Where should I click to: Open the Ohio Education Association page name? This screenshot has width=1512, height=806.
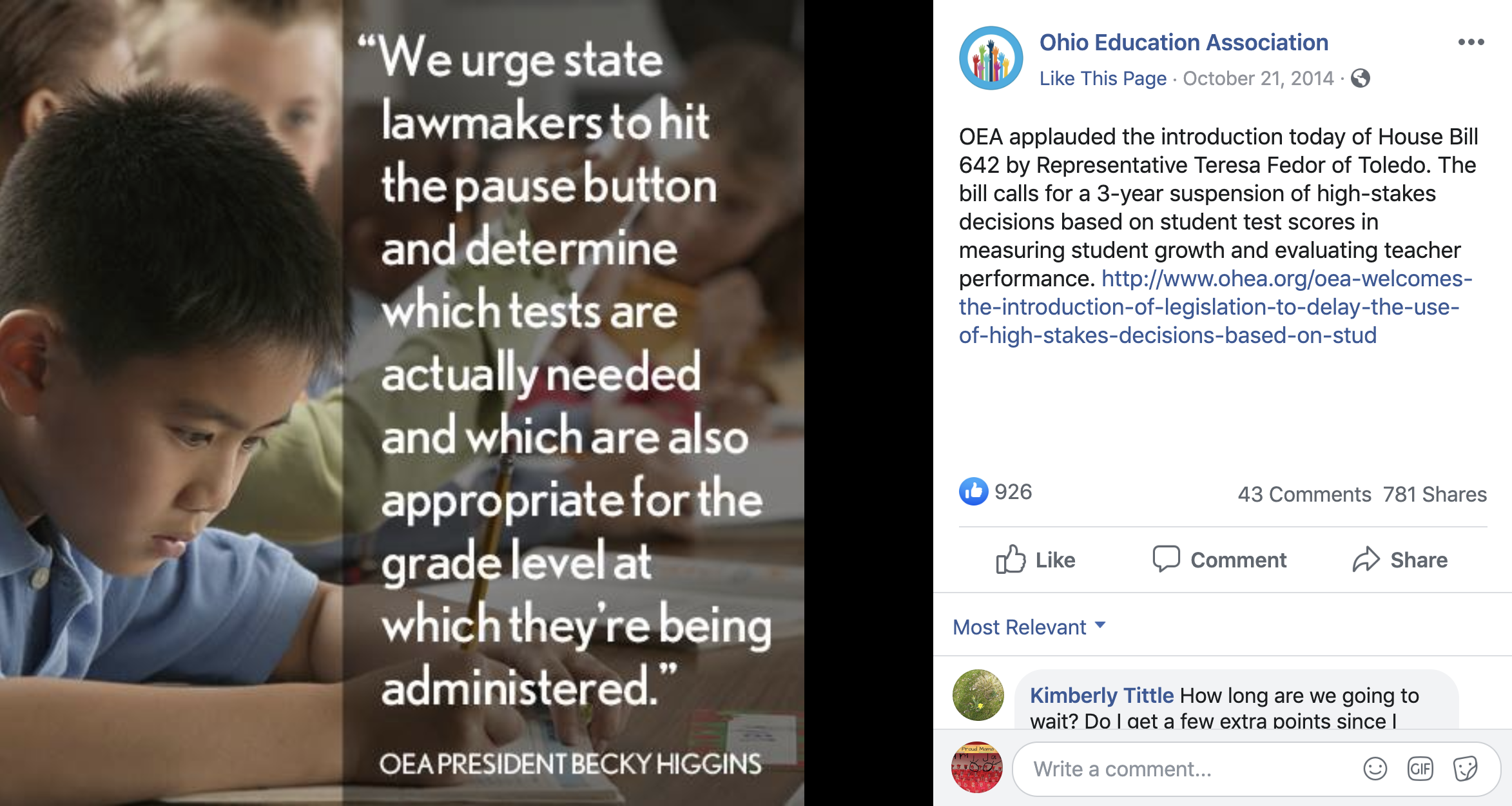tap(1184, 43)
